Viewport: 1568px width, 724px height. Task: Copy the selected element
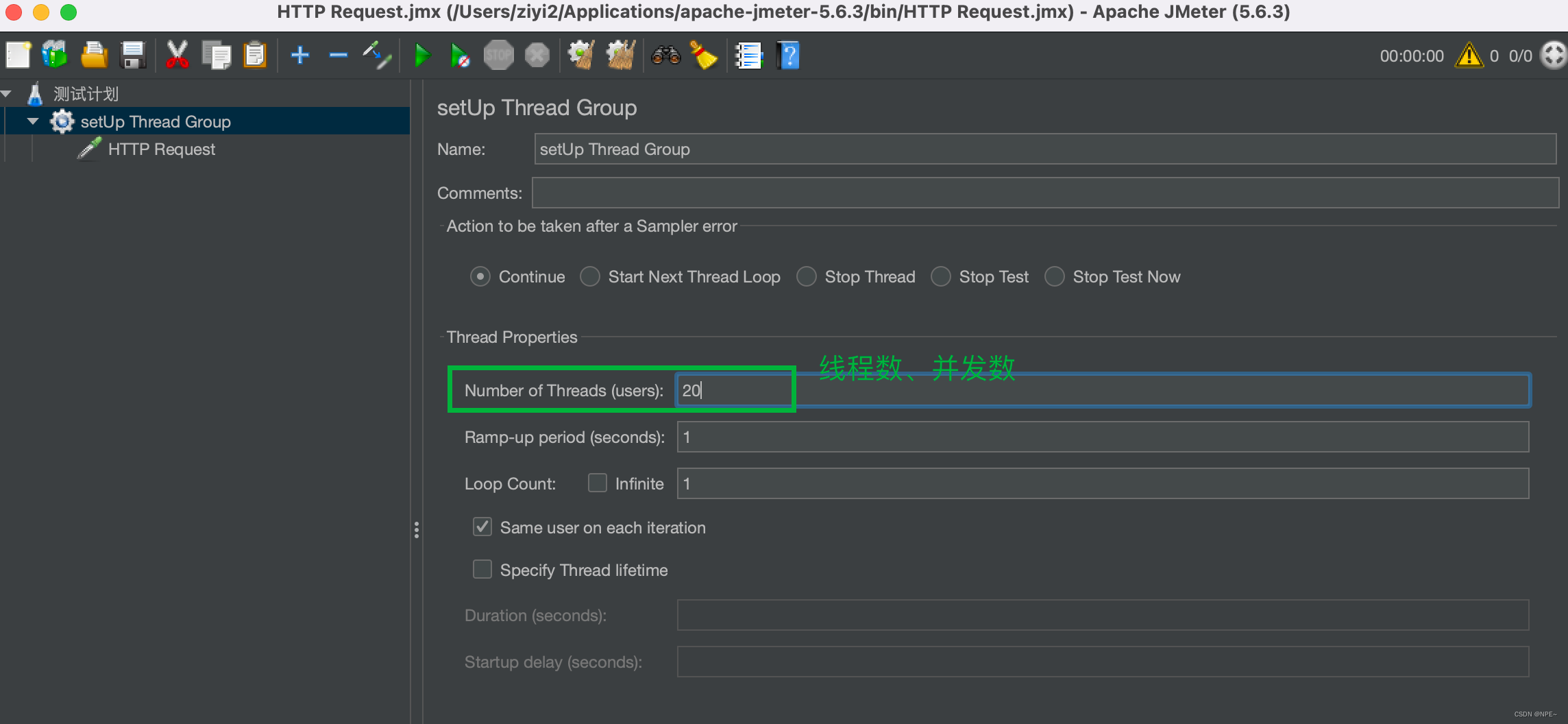click(217, 56)
